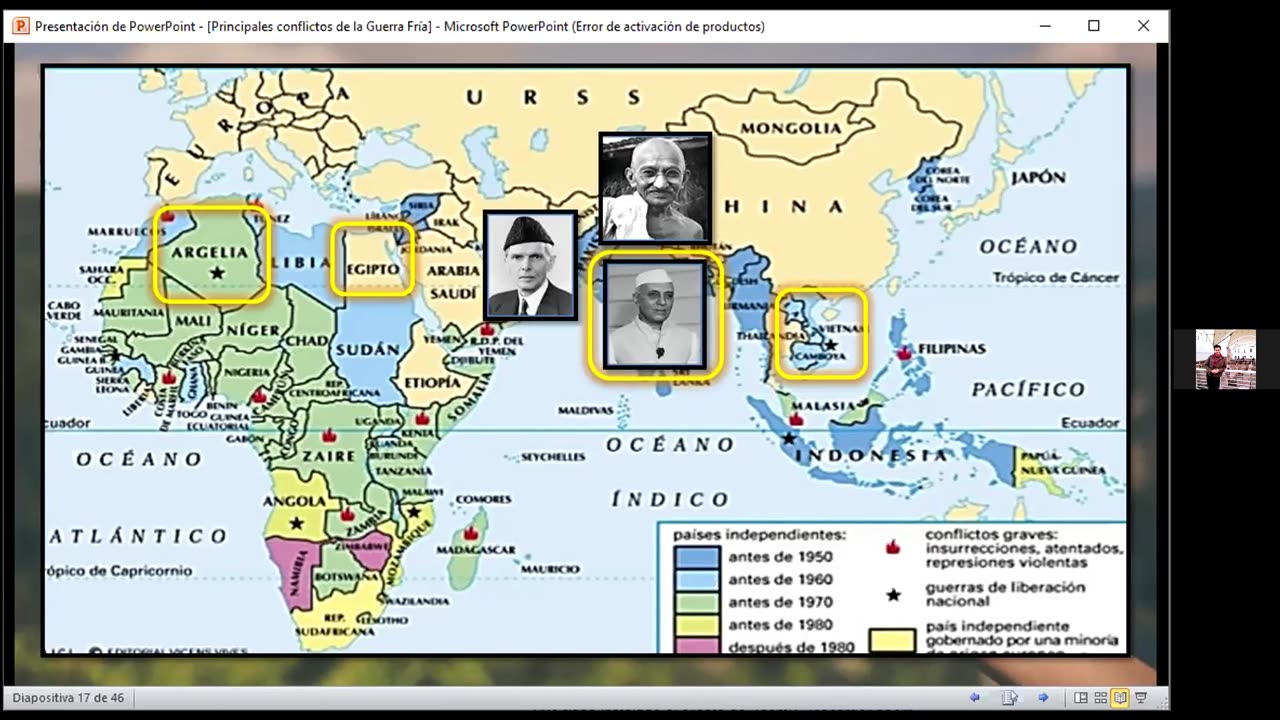Viewport: 1280px width, 720px height.
Task: Click the SEYCHELLES label on the map
Action: [553, 457]
